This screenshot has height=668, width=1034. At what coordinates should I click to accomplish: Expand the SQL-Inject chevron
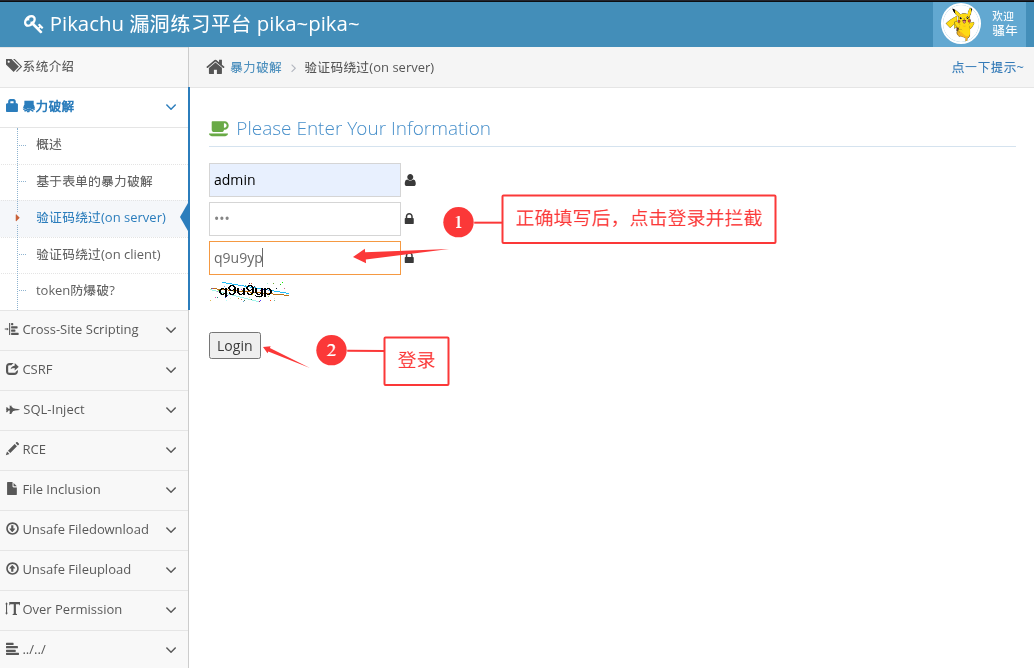[x=171, y=410]
